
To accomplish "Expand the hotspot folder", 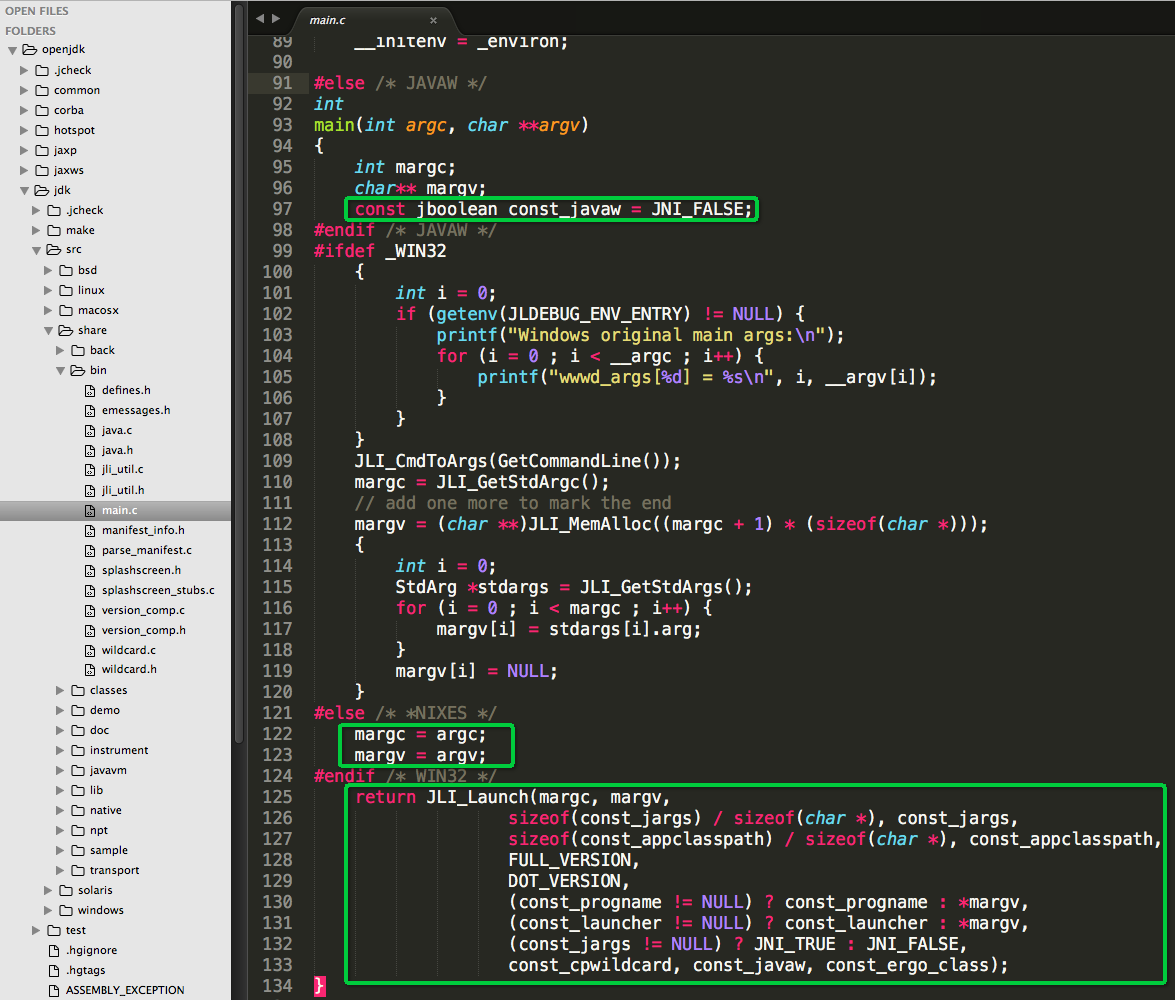I will 24,130.
